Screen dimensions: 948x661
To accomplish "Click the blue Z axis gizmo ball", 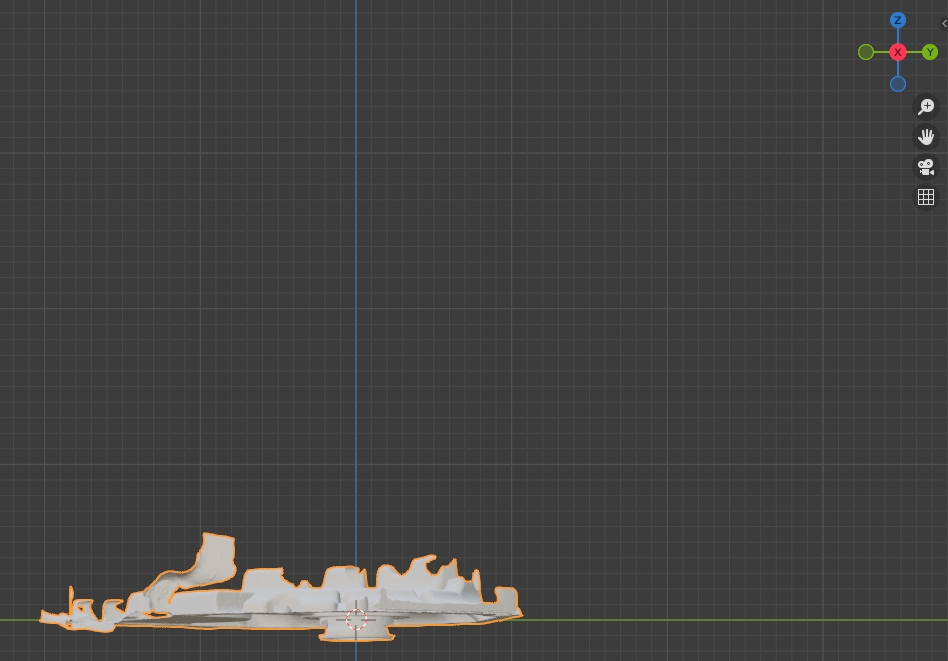I will pyautogui.click(x=898, y=20).
